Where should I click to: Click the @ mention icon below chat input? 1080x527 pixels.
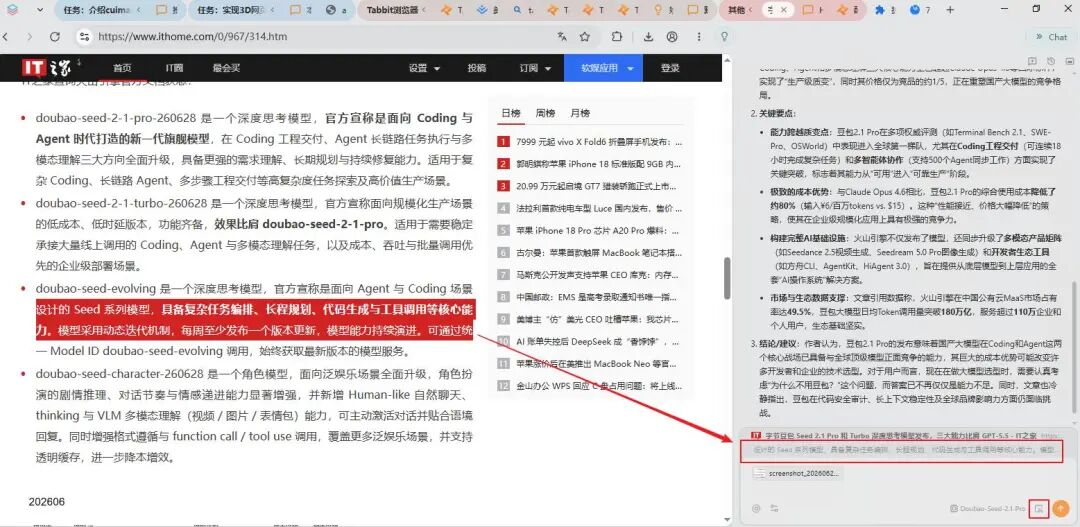click(756, 508)
